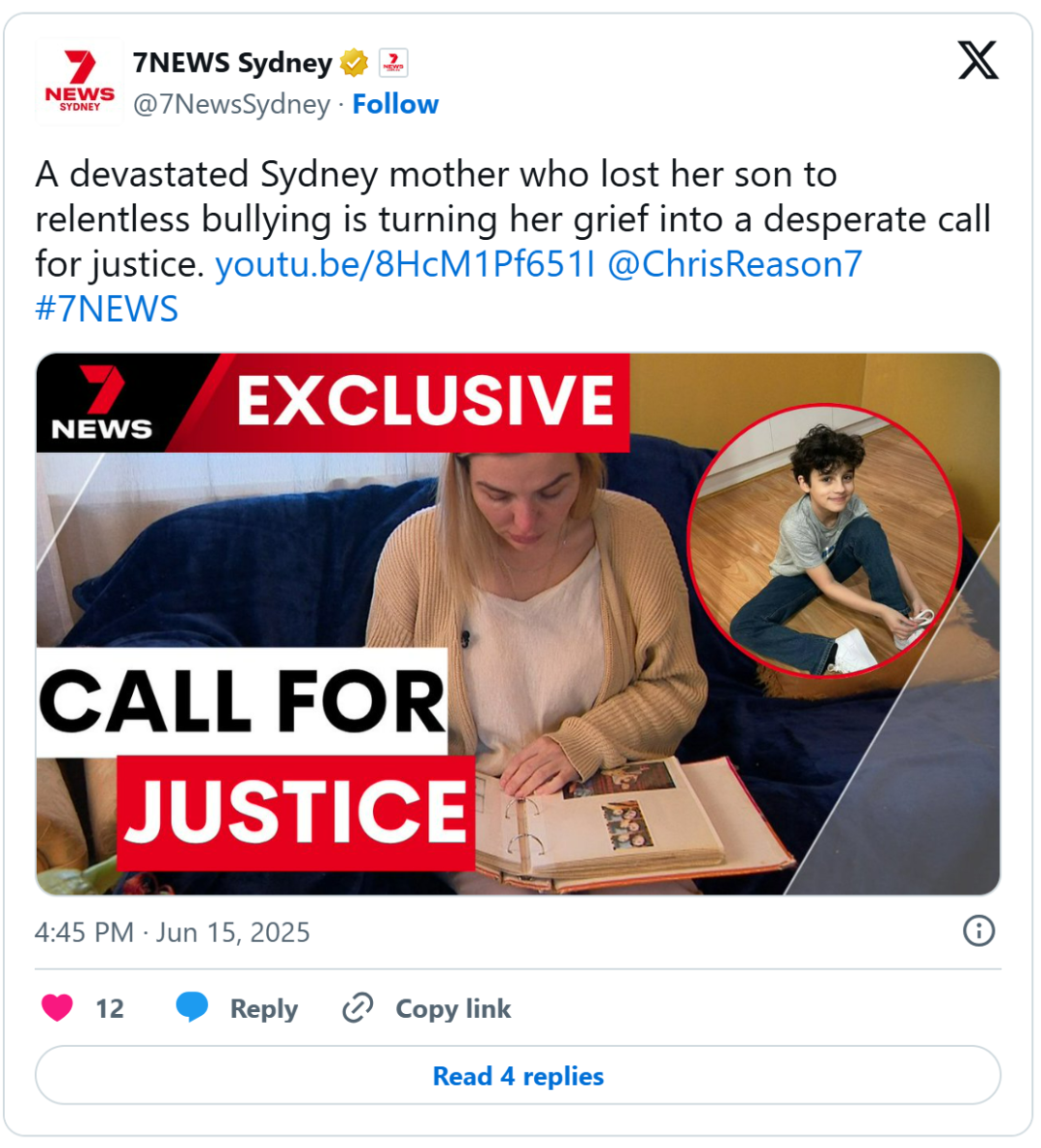Open Read 4 replies
Image resolution: width=1041 pixels, height=1148 pixels.
pos(519,1076)
